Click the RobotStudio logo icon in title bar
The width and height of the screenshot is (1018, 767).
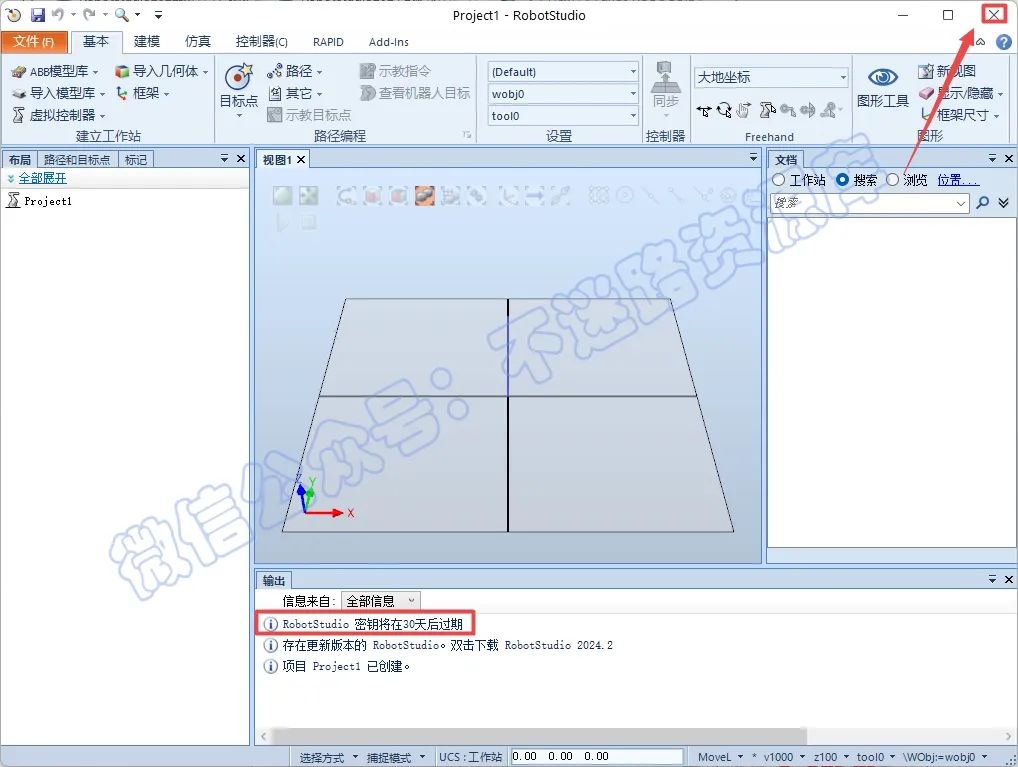pos(14,14)
